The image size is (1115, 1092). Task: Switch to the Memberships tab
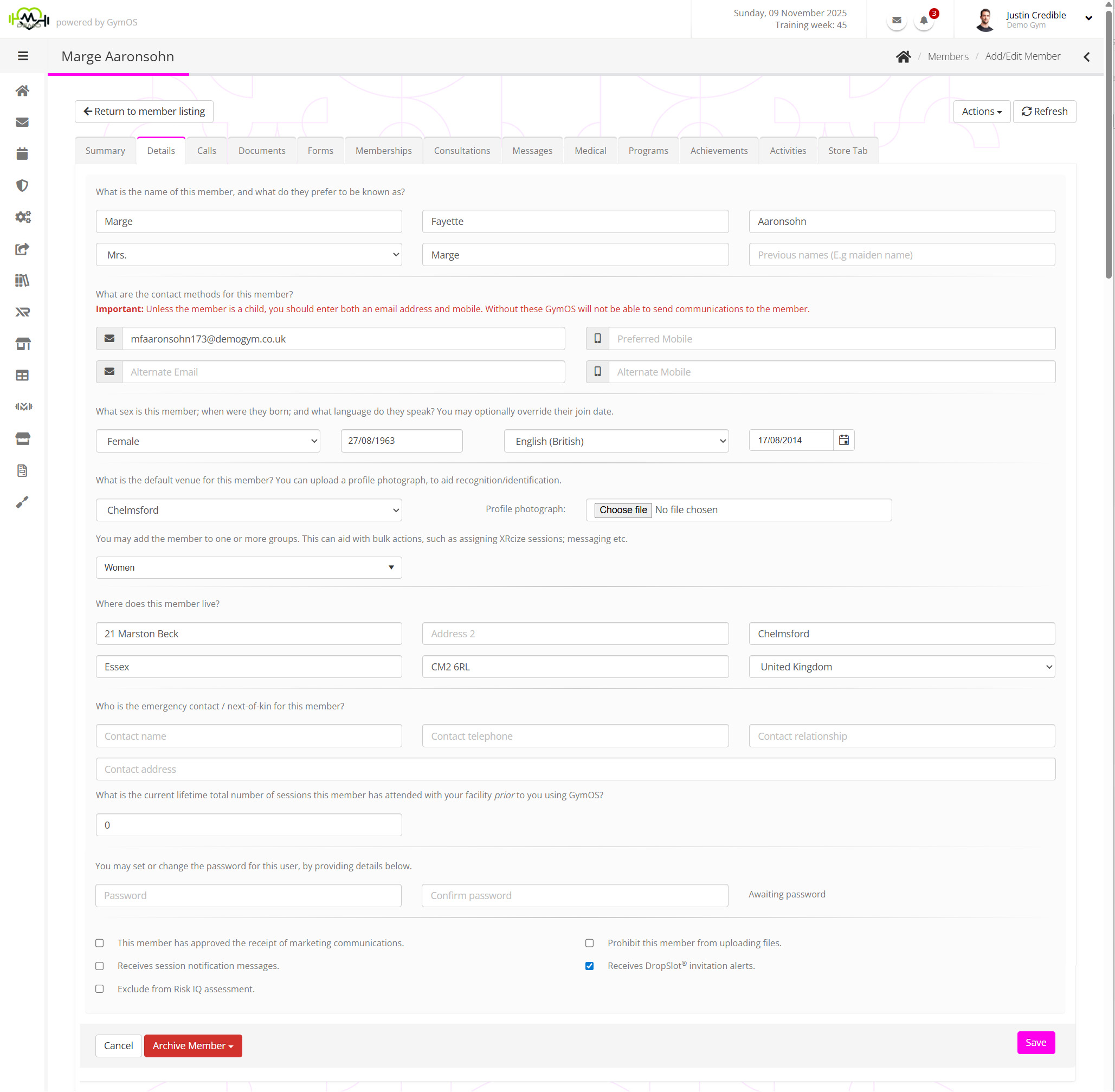pyautogui.click(x=383, y=151)
